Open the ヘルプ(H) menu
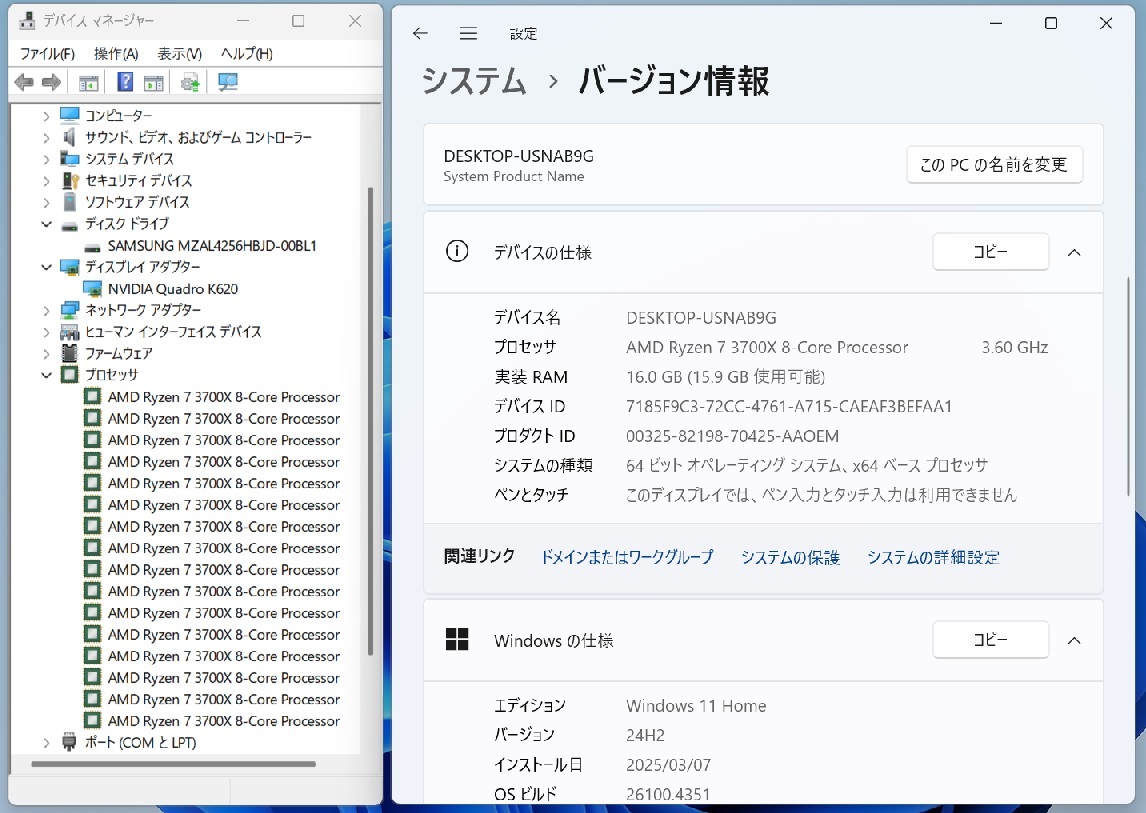Image resolution: width=1146 pixels, height=813 pixels. coord(247,53)
